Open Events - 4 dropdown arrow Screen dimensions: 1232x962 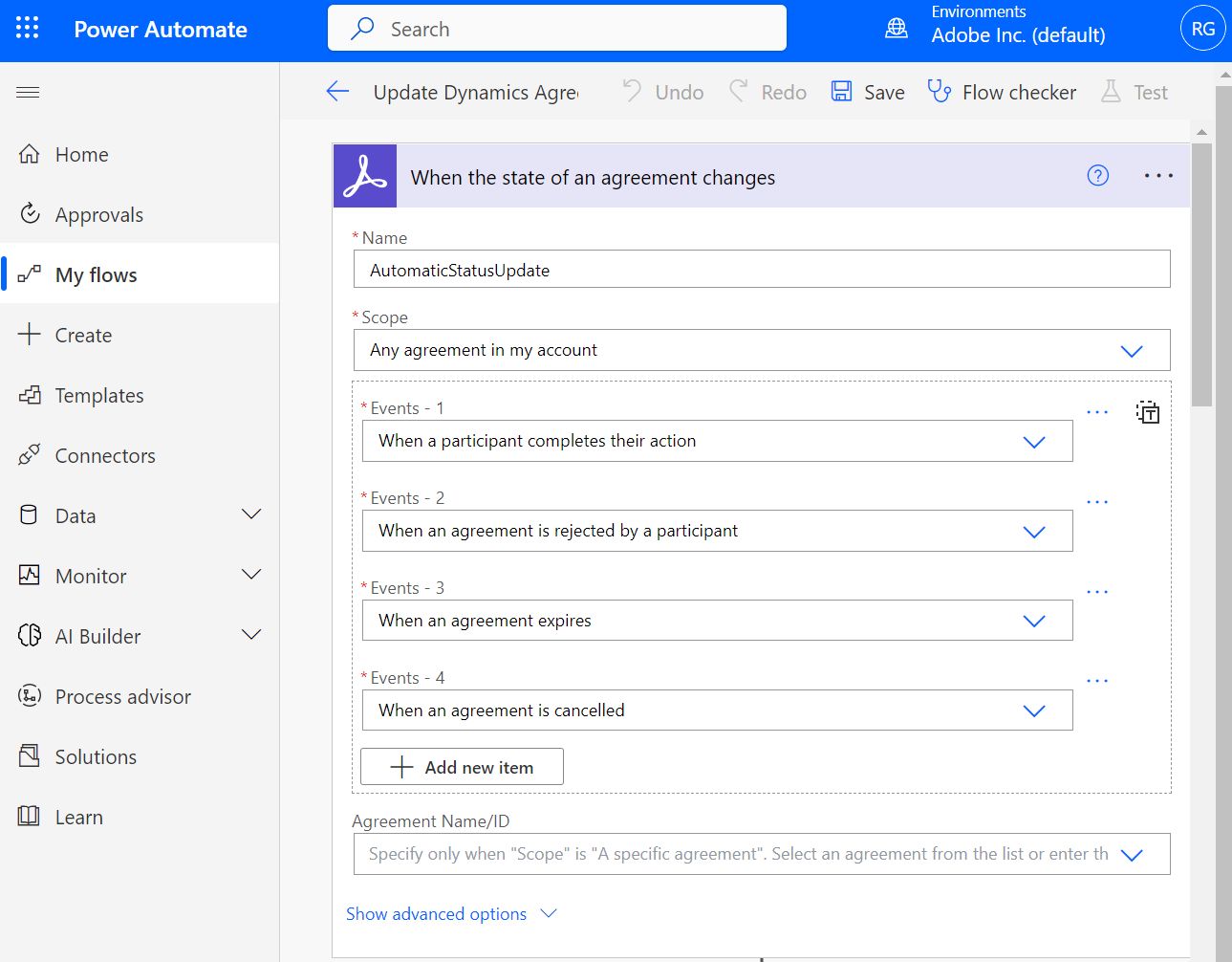click(x=1034, y=711)
